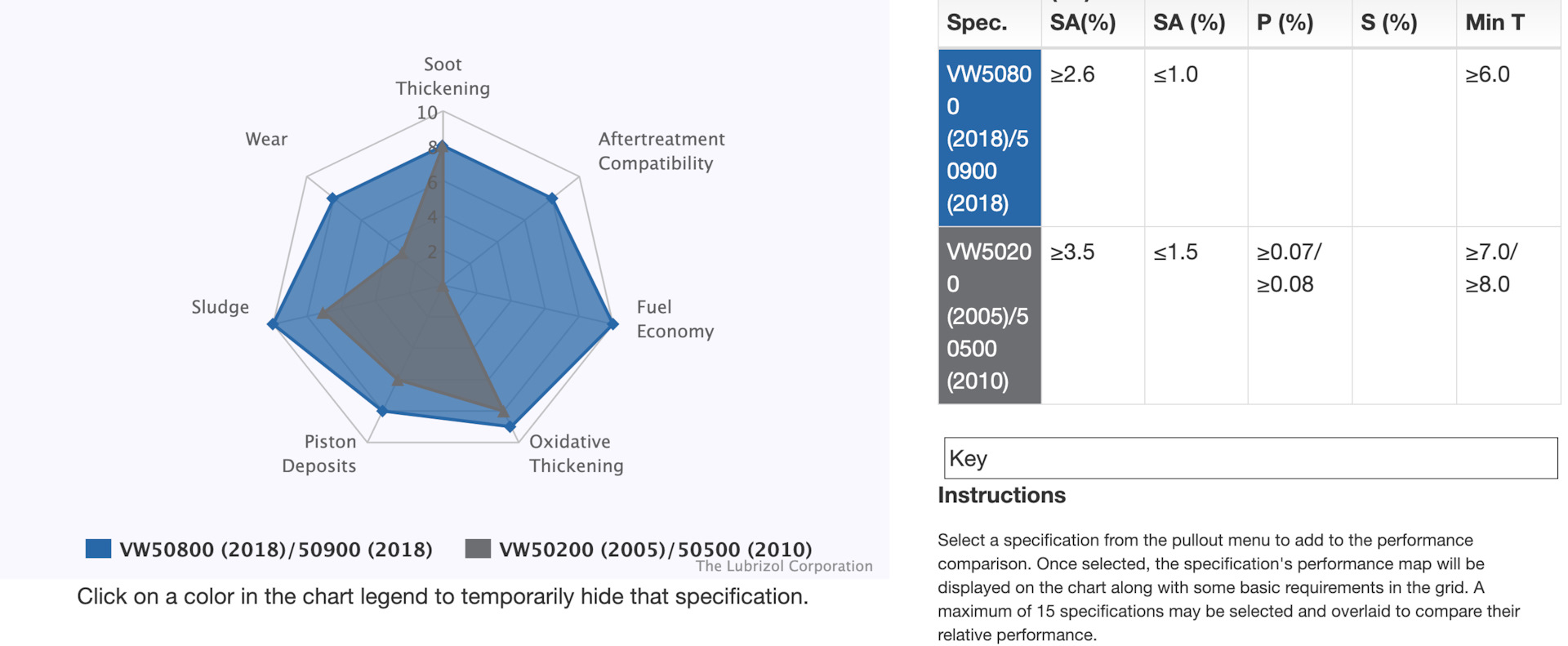Click blue marker on Aftertreatment Compatibility axis
Image resolution: width=1568 pixels, height=646 pixels.
click(552, 198)
